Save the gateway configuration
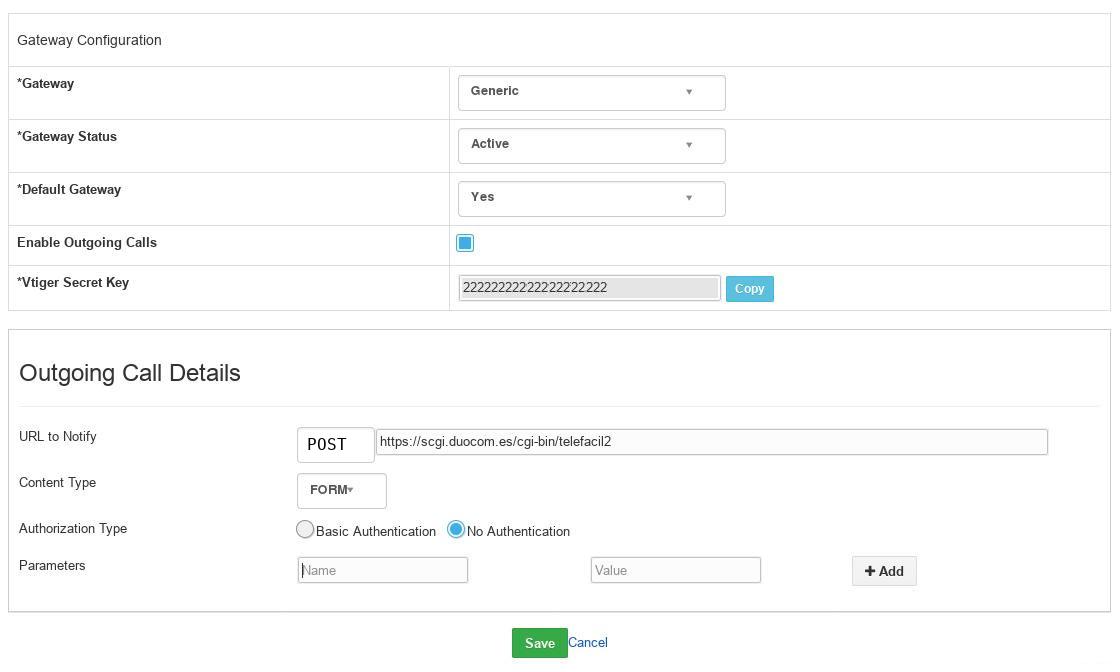This screenshot has width=1120, height=672. click(x=539, y=643)
